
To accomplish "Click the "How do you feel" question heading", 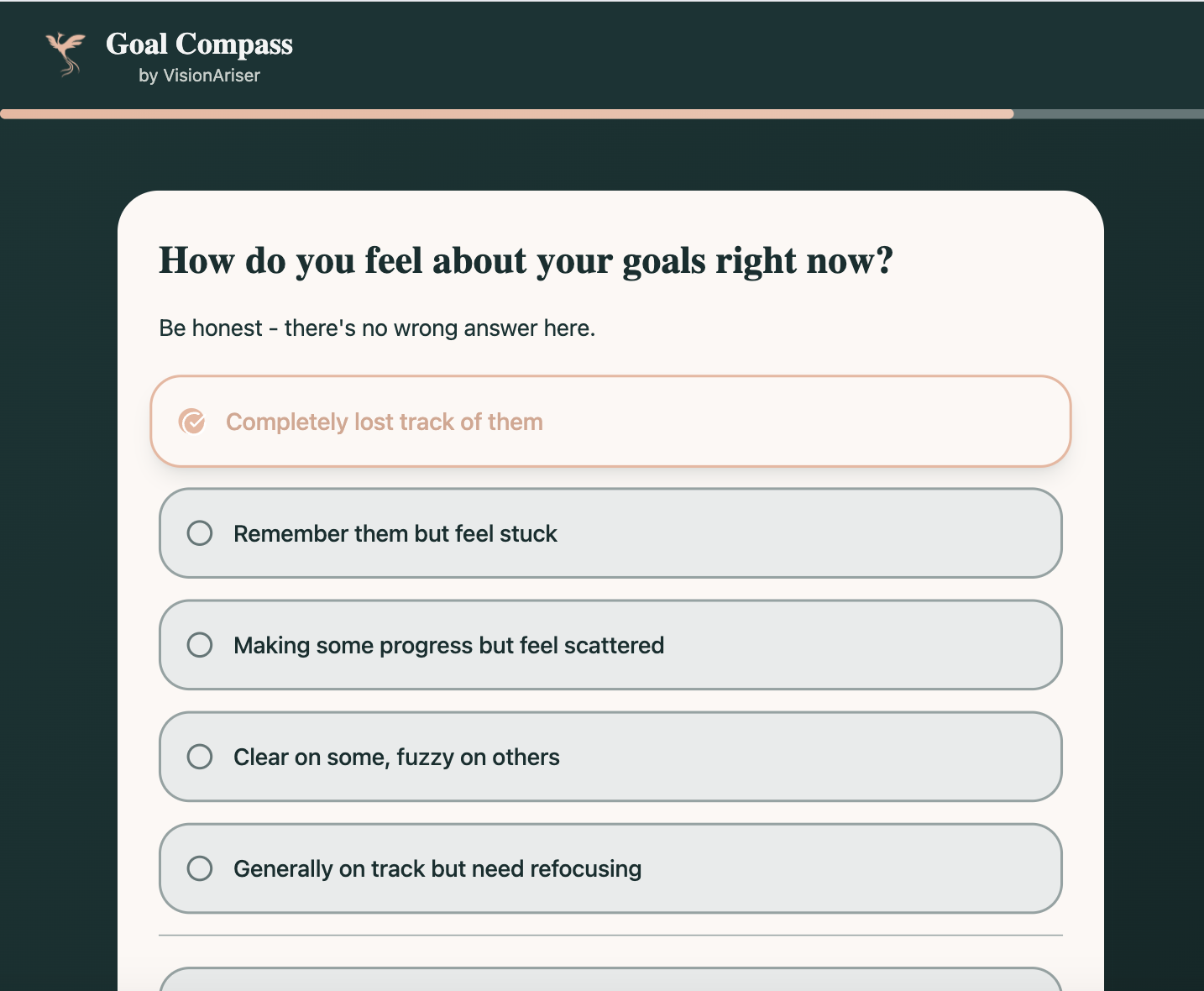I will tap(526, 261).
